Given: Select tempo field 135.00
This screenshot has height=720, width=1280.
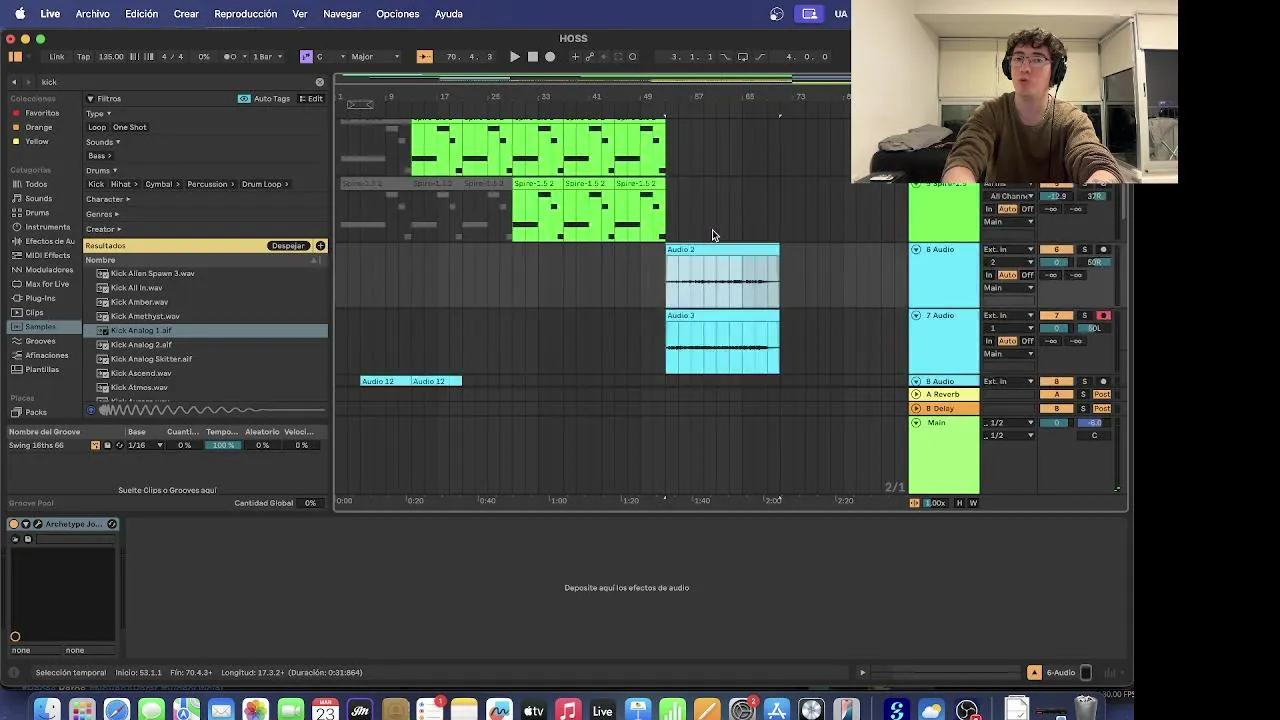Looking at the screenshot, I should click(x=111, y=57).
